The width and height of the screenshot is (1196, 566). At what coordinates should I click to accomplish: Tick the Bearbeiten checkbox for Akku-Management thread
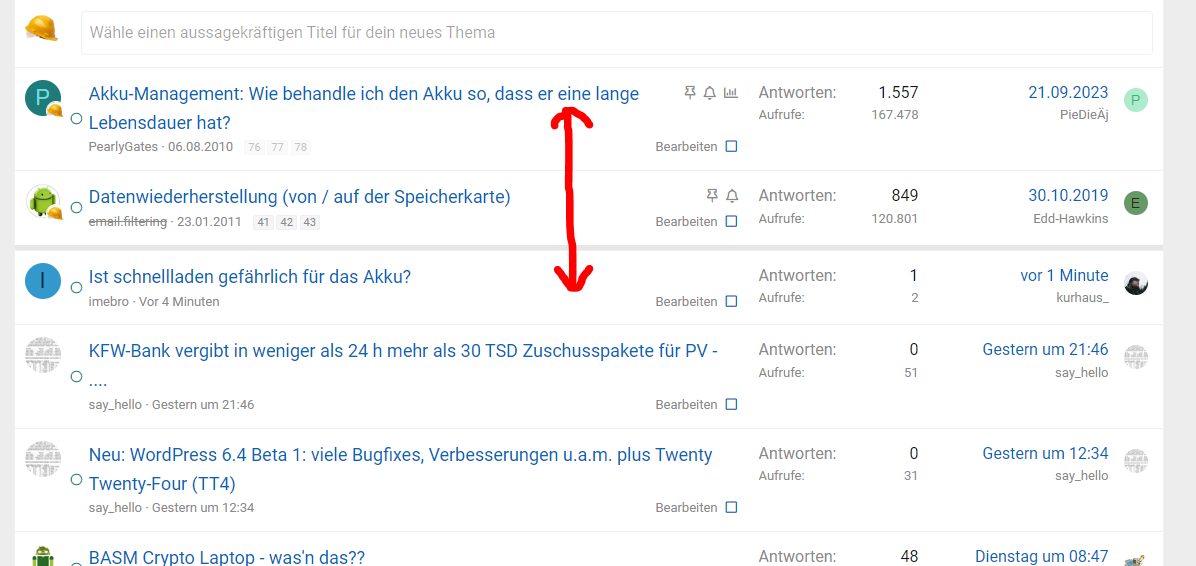point(731,146)
